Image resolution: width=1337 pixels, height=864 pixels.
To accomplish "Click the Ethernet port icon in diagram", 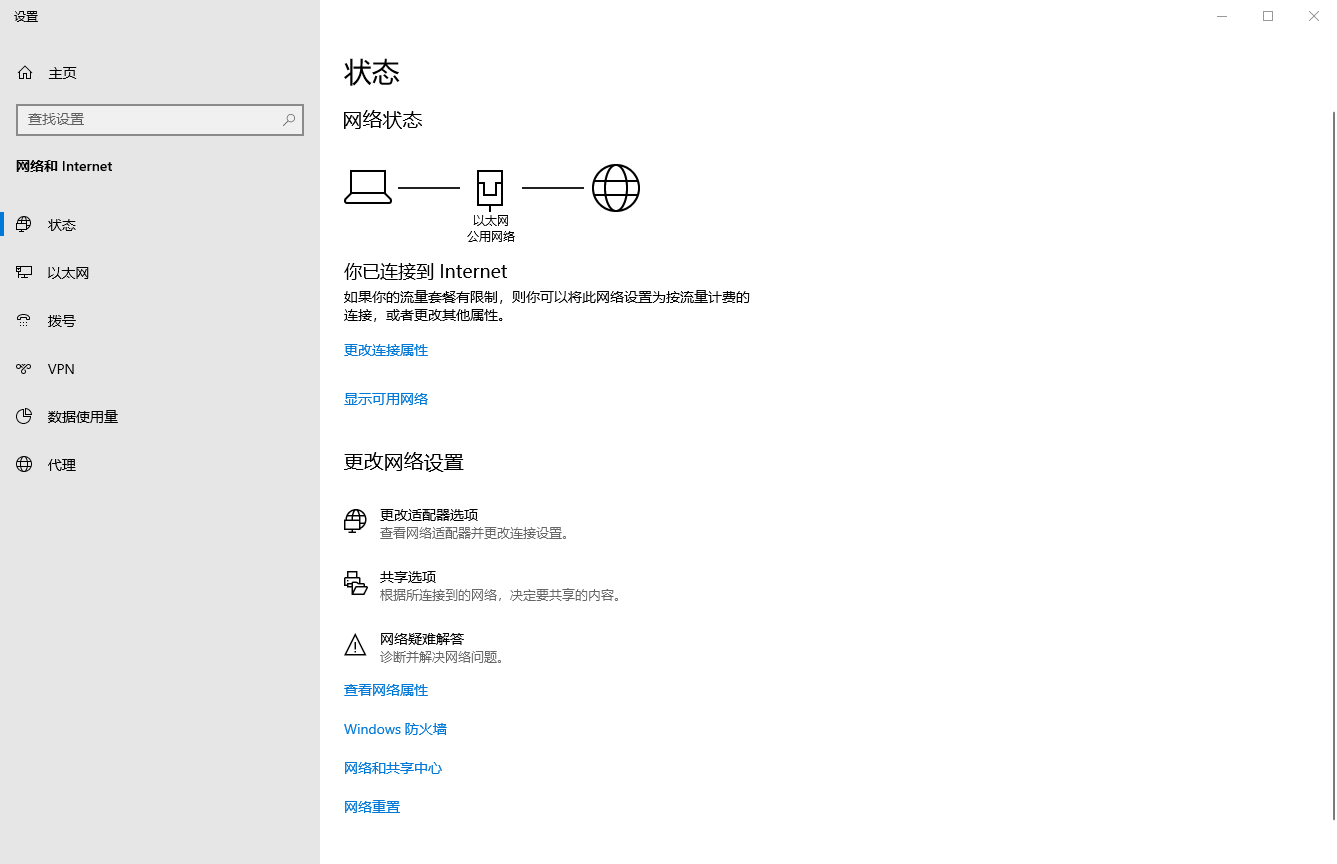I will [x=490, y=189].
